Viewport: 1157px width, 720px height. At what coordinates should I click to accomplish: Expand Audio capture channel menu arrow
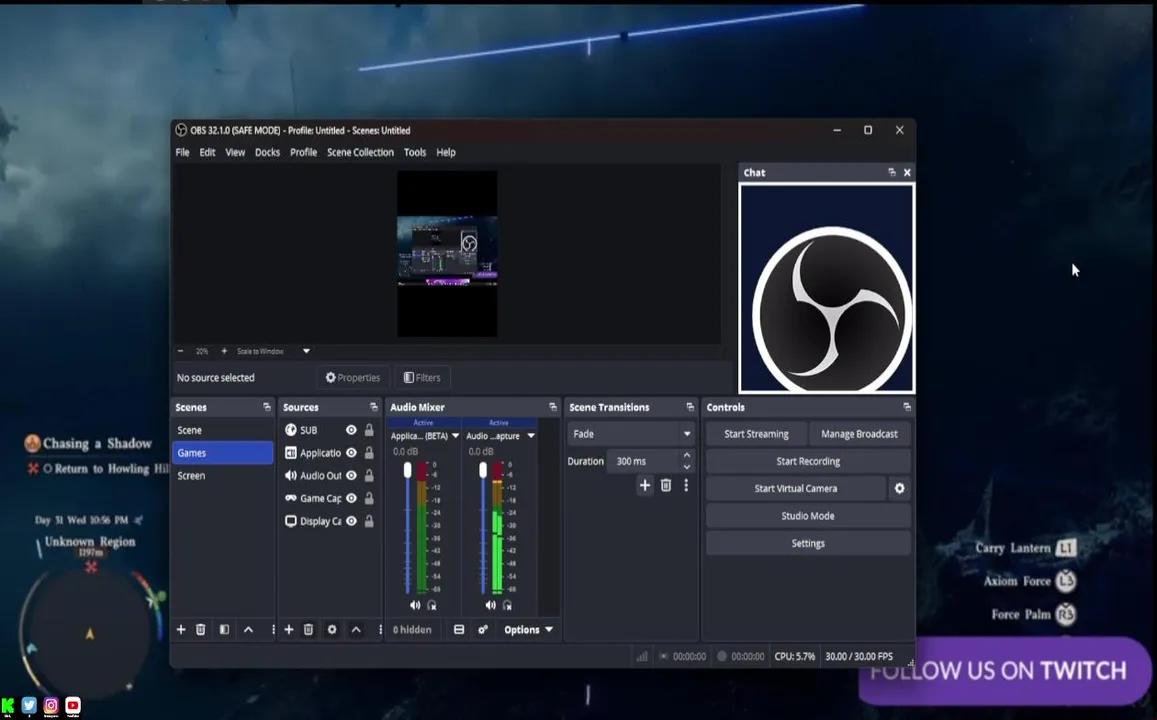pyautogui.click(x=531, y=436)
